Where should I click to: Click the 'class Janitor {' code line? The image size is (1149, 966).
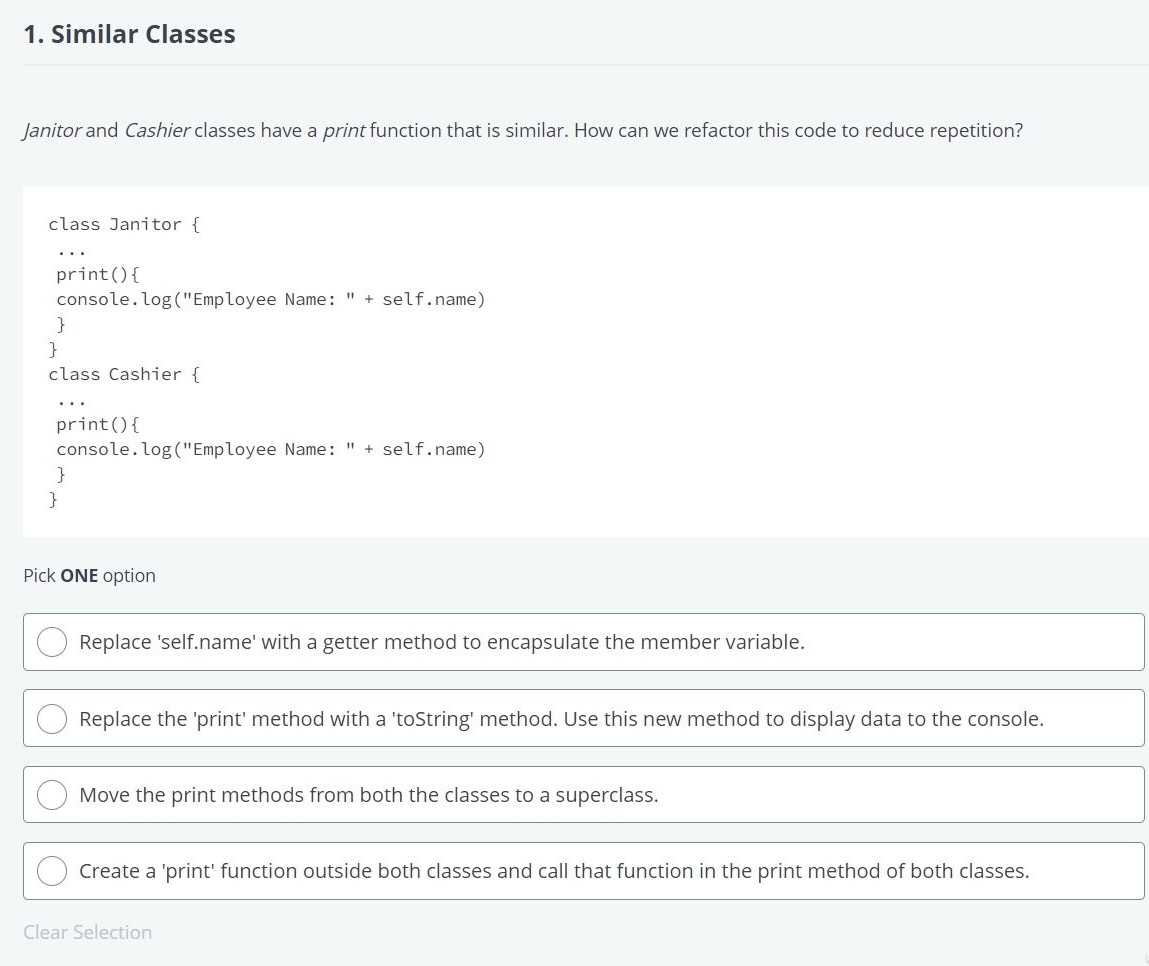click(124, 224)
